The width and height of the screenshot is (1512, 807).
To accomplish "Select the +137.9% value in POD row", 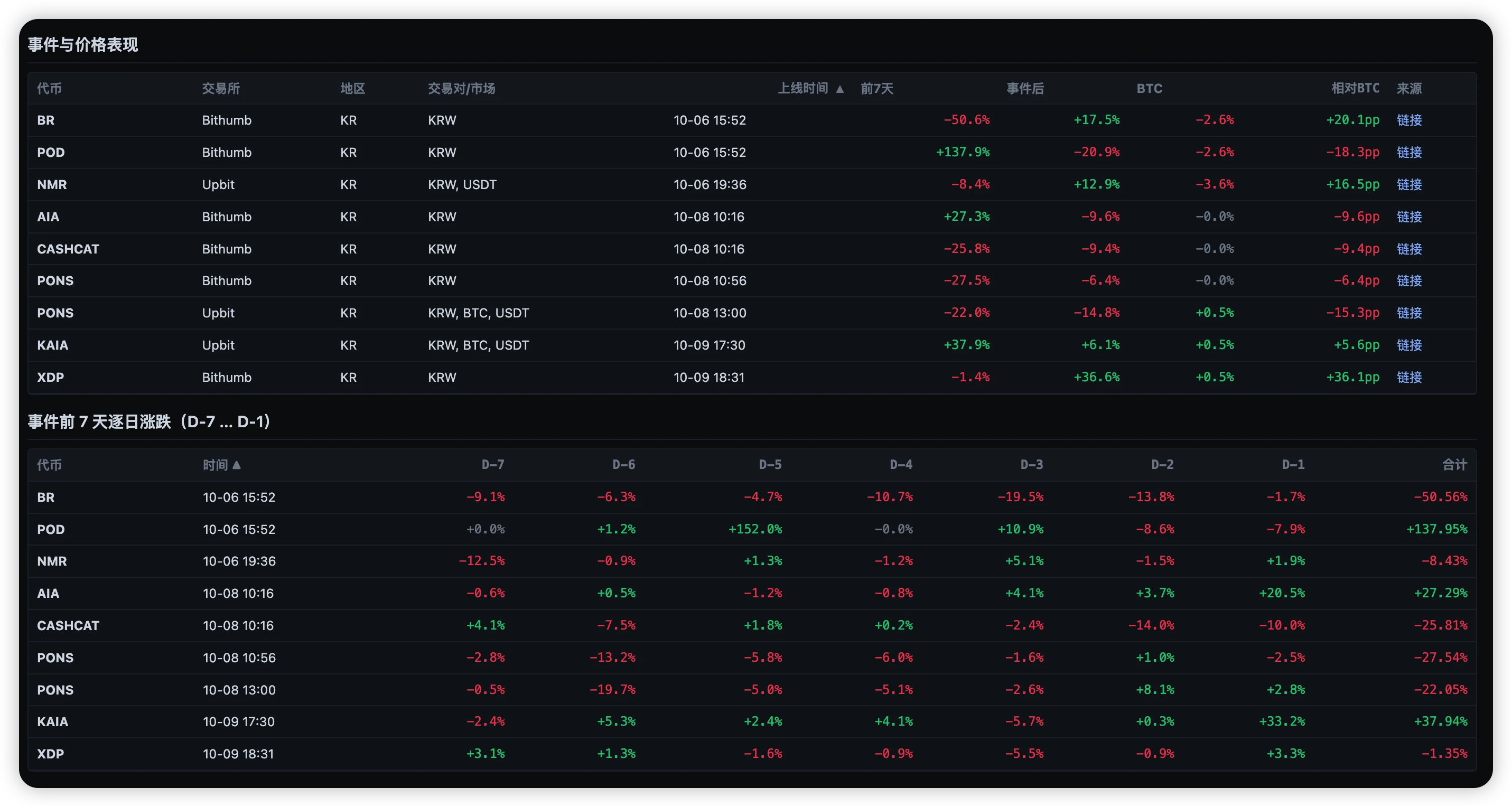I will [x=963, y=153].
